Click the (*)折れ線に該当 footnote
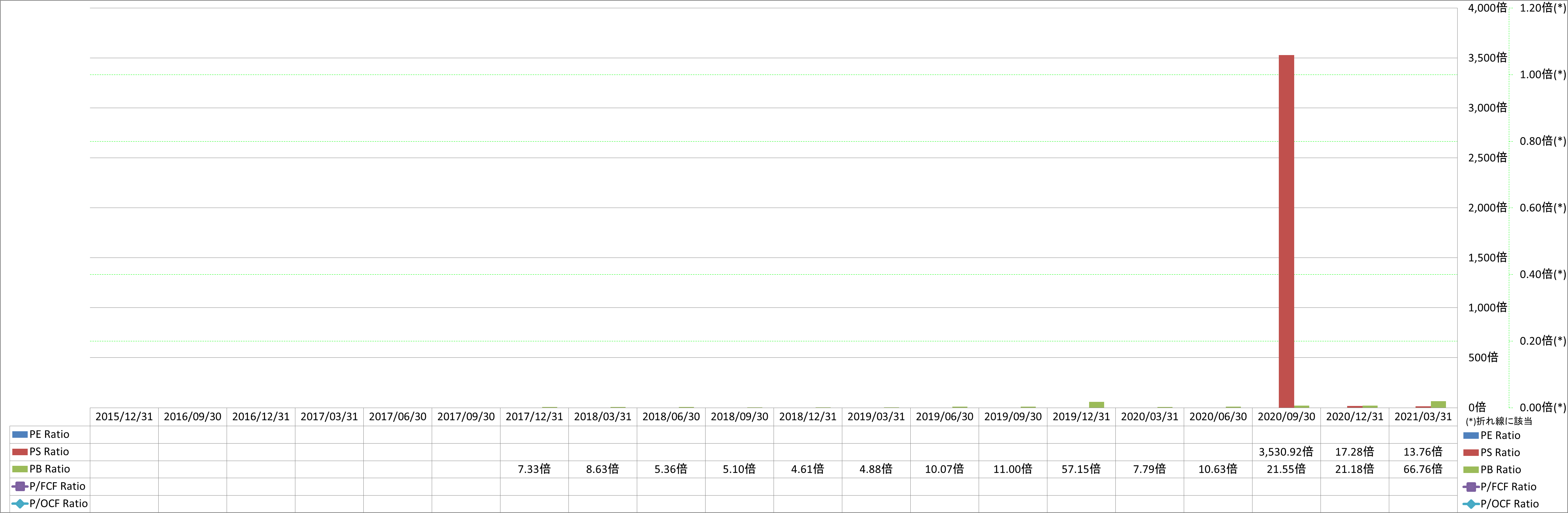The image size is (1568, 513). pyautogui.click(x=1499, y=421)
